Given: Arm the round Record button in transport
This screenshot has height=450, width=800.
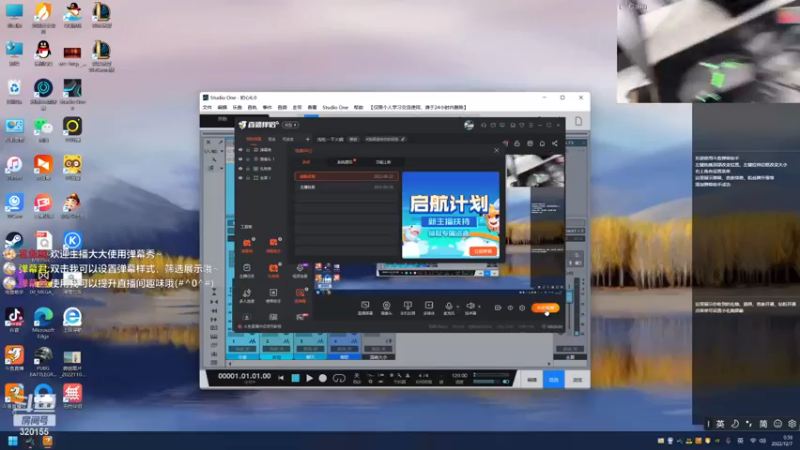Looking at the screenshot, I should point(322,379).
